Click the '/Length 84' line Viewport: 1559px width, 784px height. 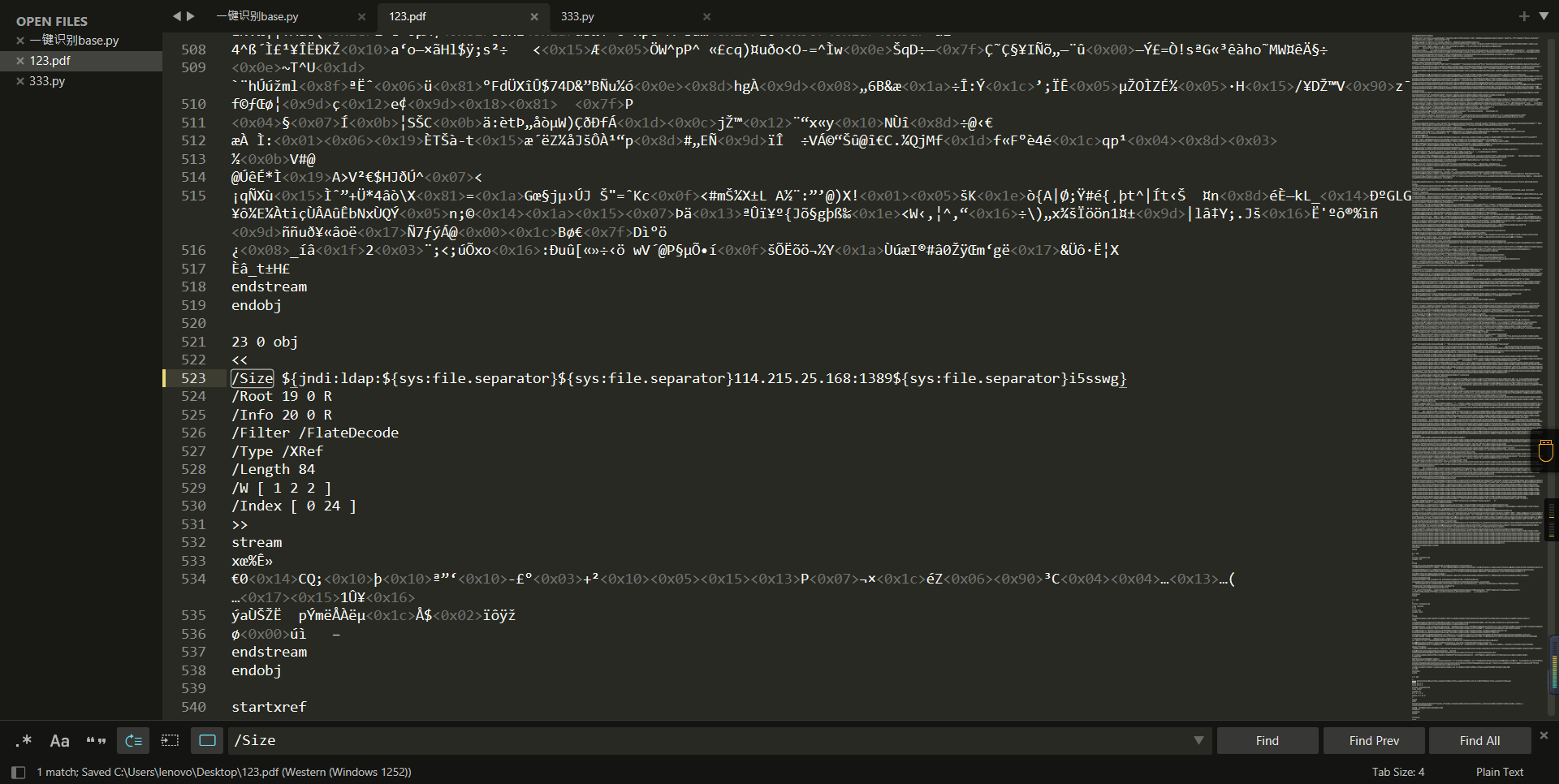273,469
